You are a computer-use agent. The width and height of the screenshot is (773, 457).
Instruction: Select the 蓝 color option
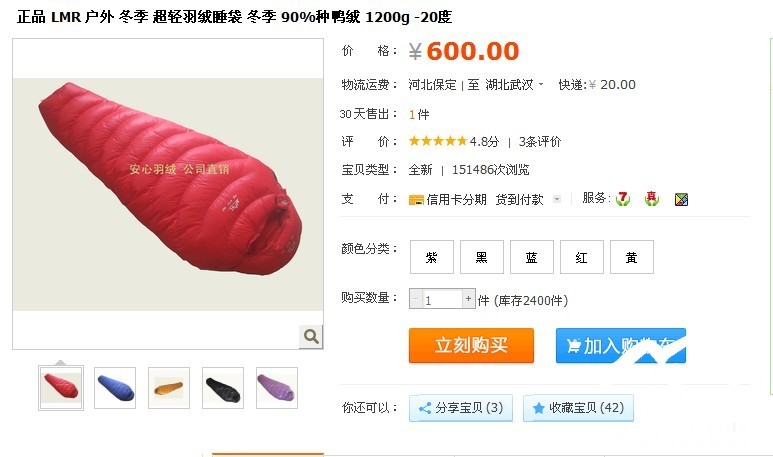pyautogui.click(x=532, y=257)
